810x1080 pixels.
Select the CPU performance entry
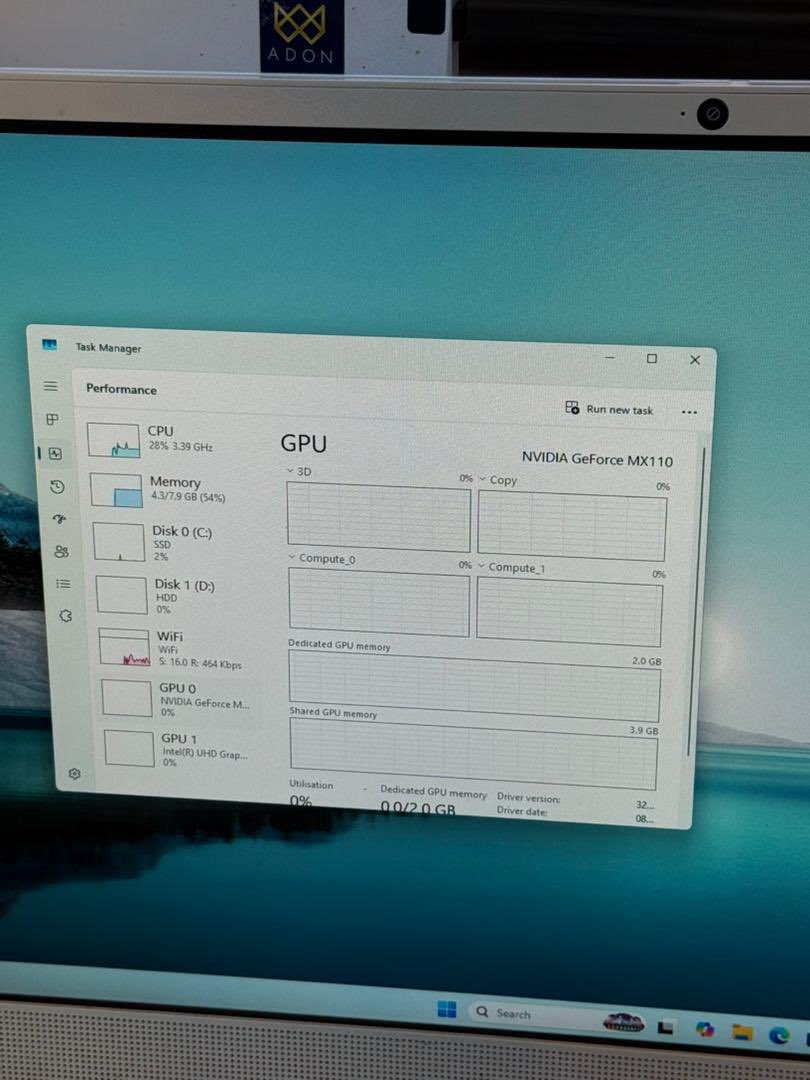pos(170,440)
